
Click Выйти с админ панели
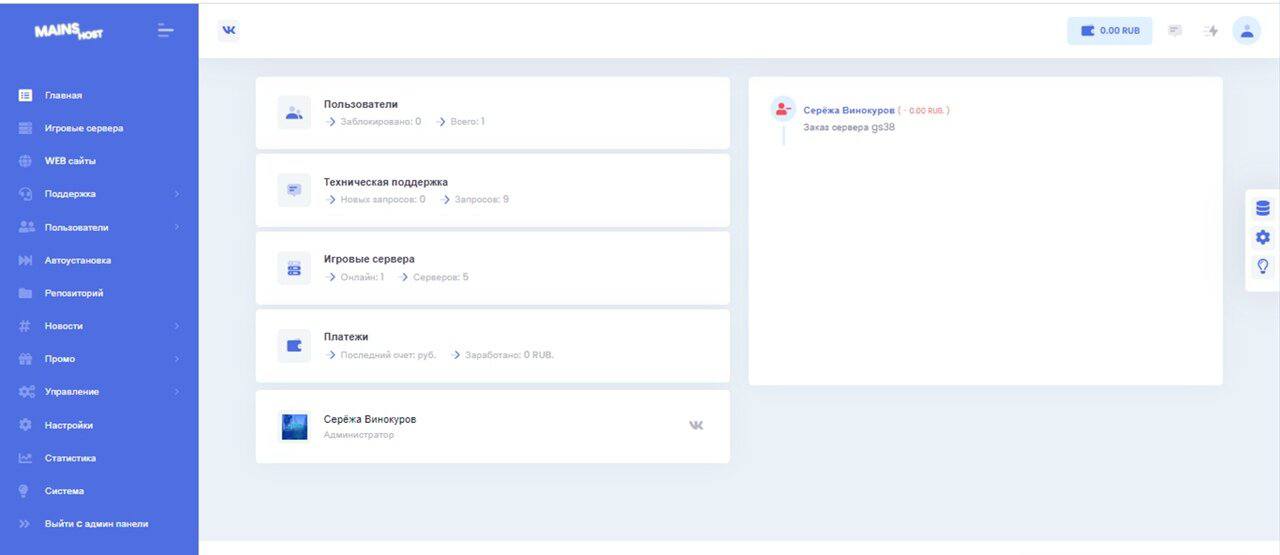(x=96, y=524)
